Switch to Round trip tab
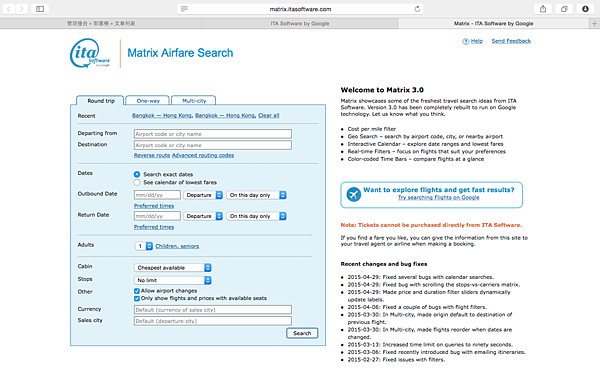The height and width of the screenshot is (375, 600). pos(101,101)
